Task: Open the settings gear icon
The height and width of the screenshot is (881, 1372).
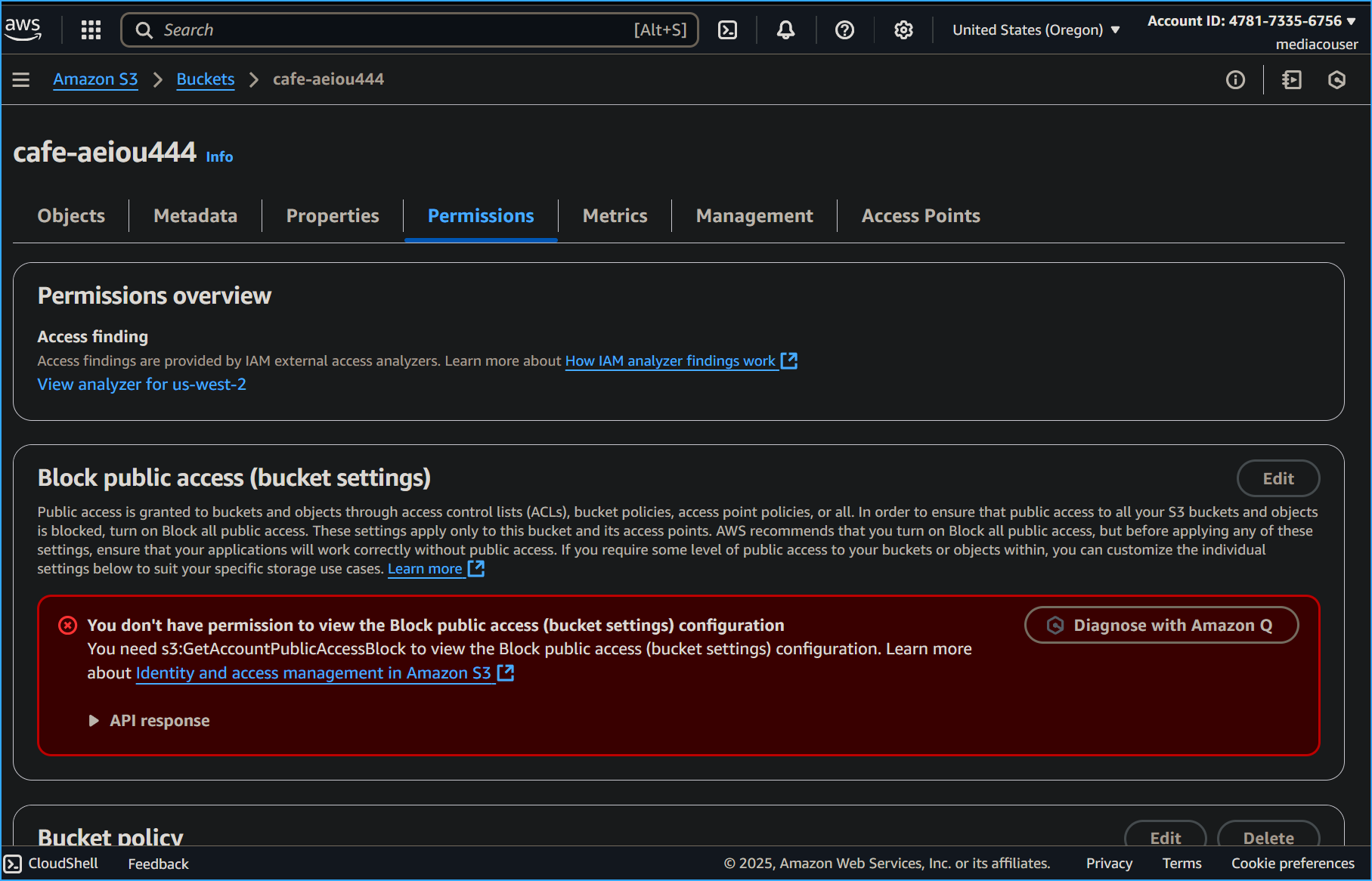Action: click(x=903, y=29)
